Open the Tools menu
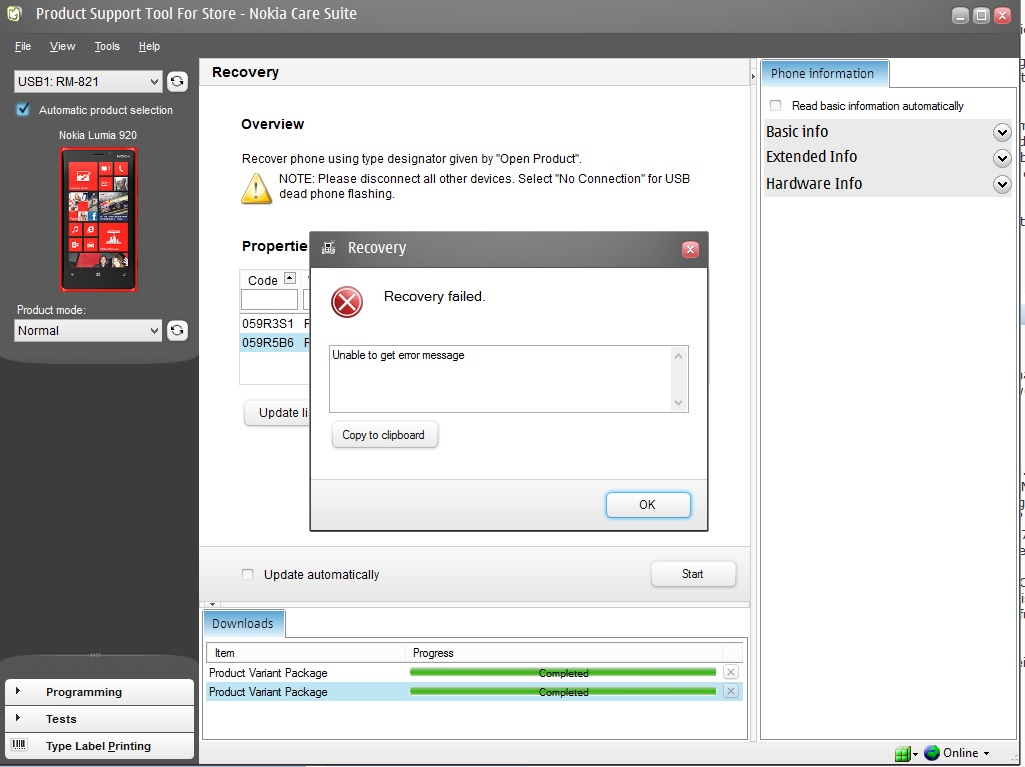This screenshot has height=767, width=1025. [x=107, y=46]
